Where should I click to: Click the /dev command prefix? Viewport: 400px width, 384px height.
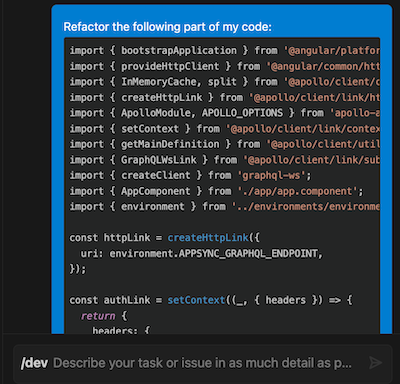coord(34,363)
